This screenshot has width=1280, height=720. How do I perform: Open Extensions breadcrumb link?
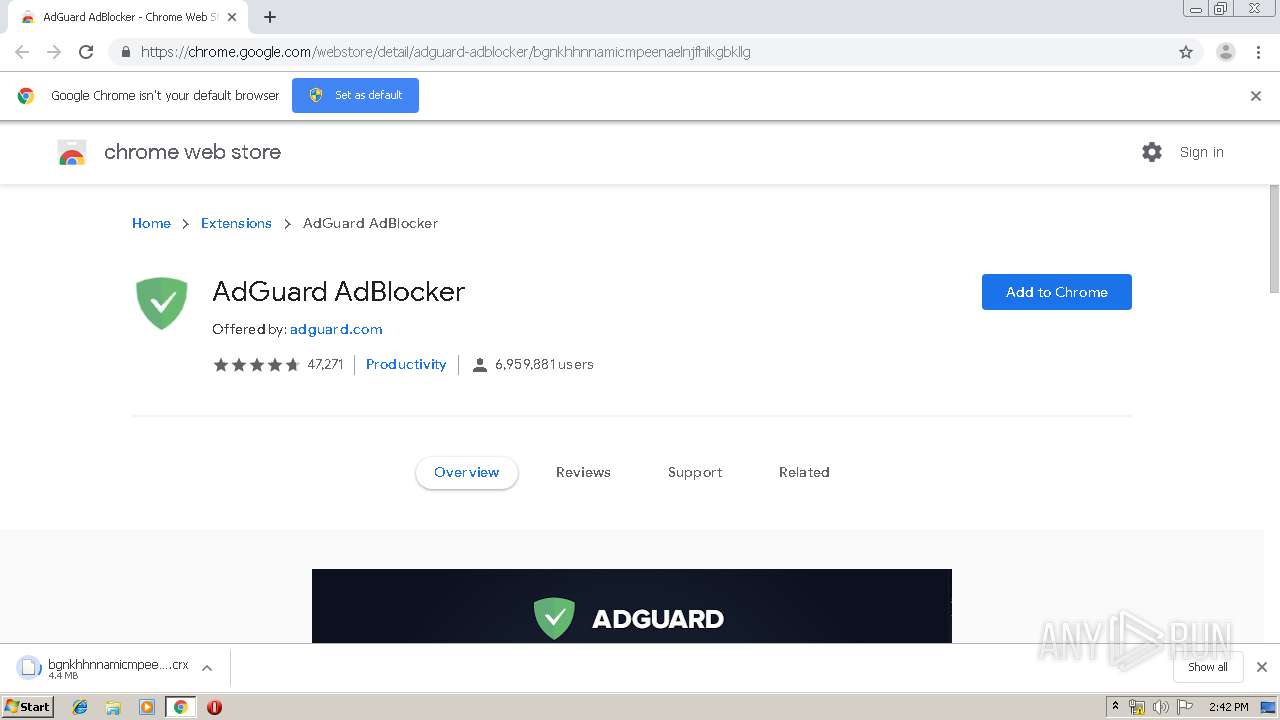click(236, 223)
